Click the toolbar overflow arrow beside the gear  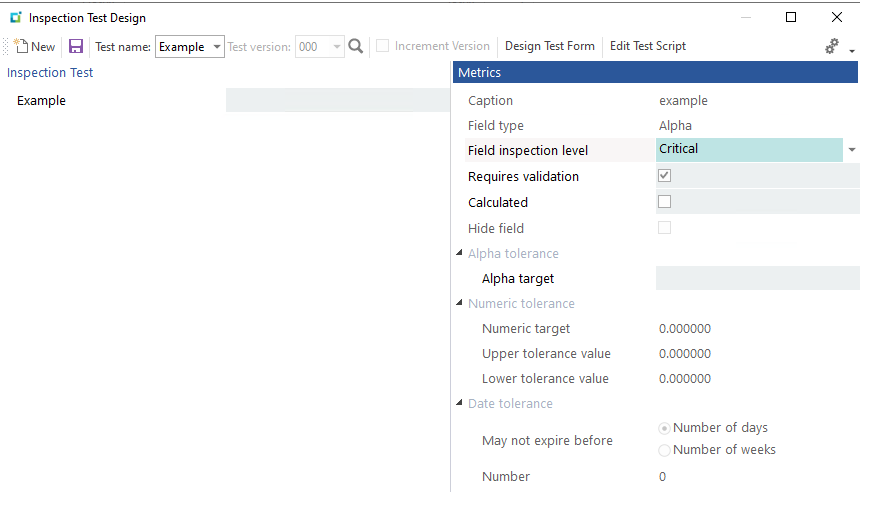pos(851,50)
